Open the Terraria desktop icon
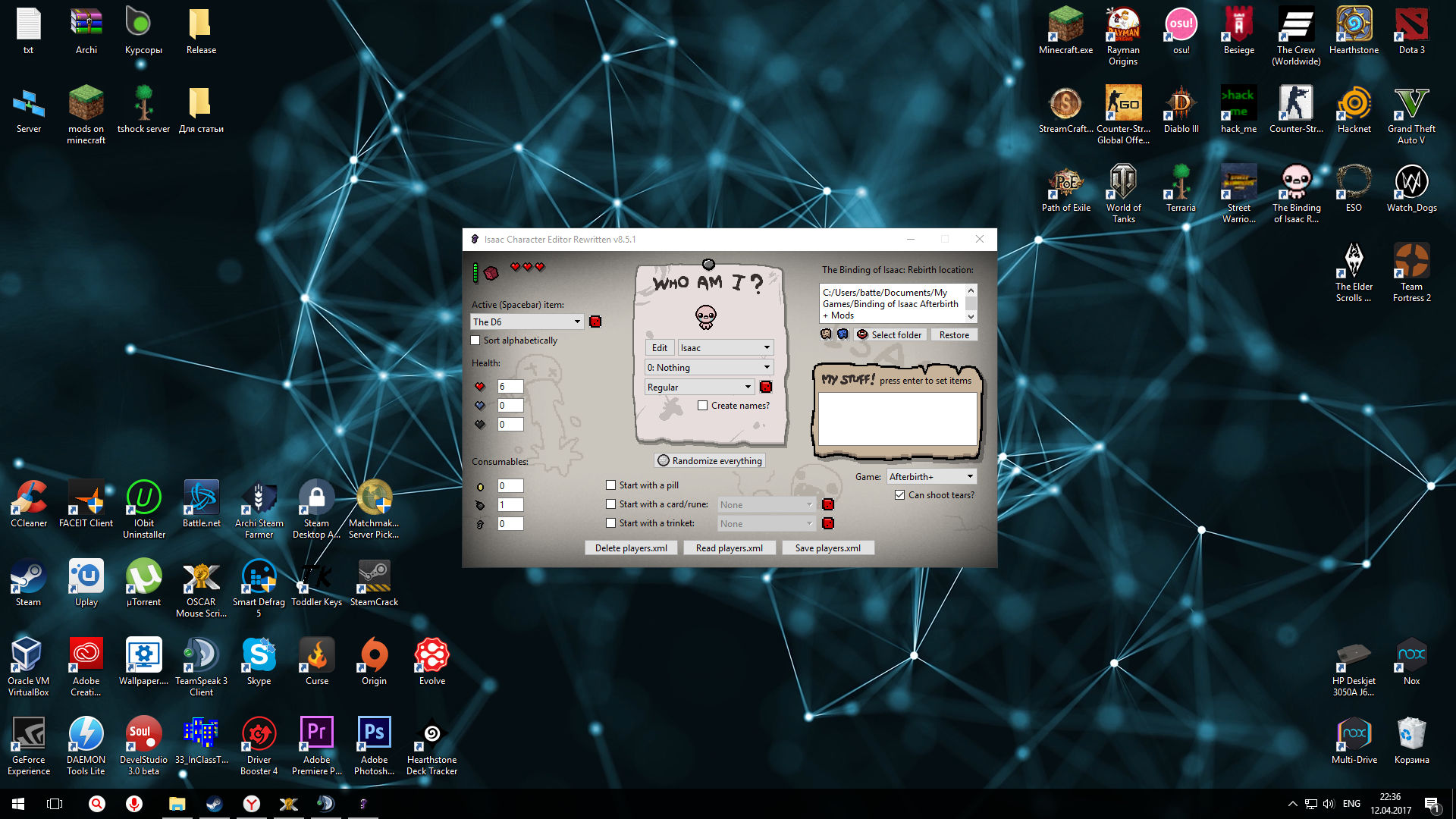The width and height of the screenshot is (1456, 819). tap(1181, 189)
